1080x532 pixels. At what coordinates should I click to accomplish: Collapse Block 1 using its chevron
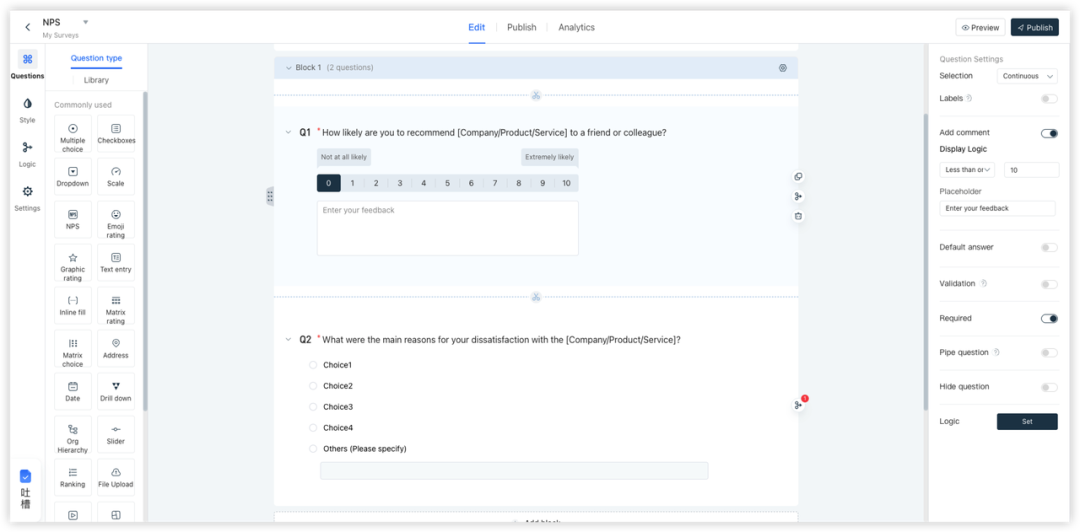tap(286, 68)
